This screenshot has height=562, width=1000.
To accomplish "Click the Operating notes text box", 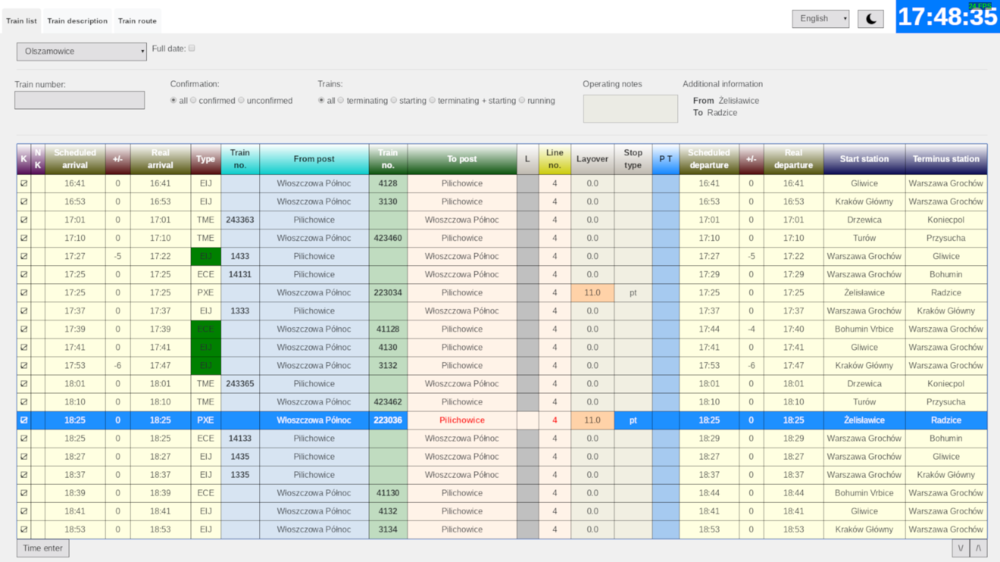I will [630, 108].
